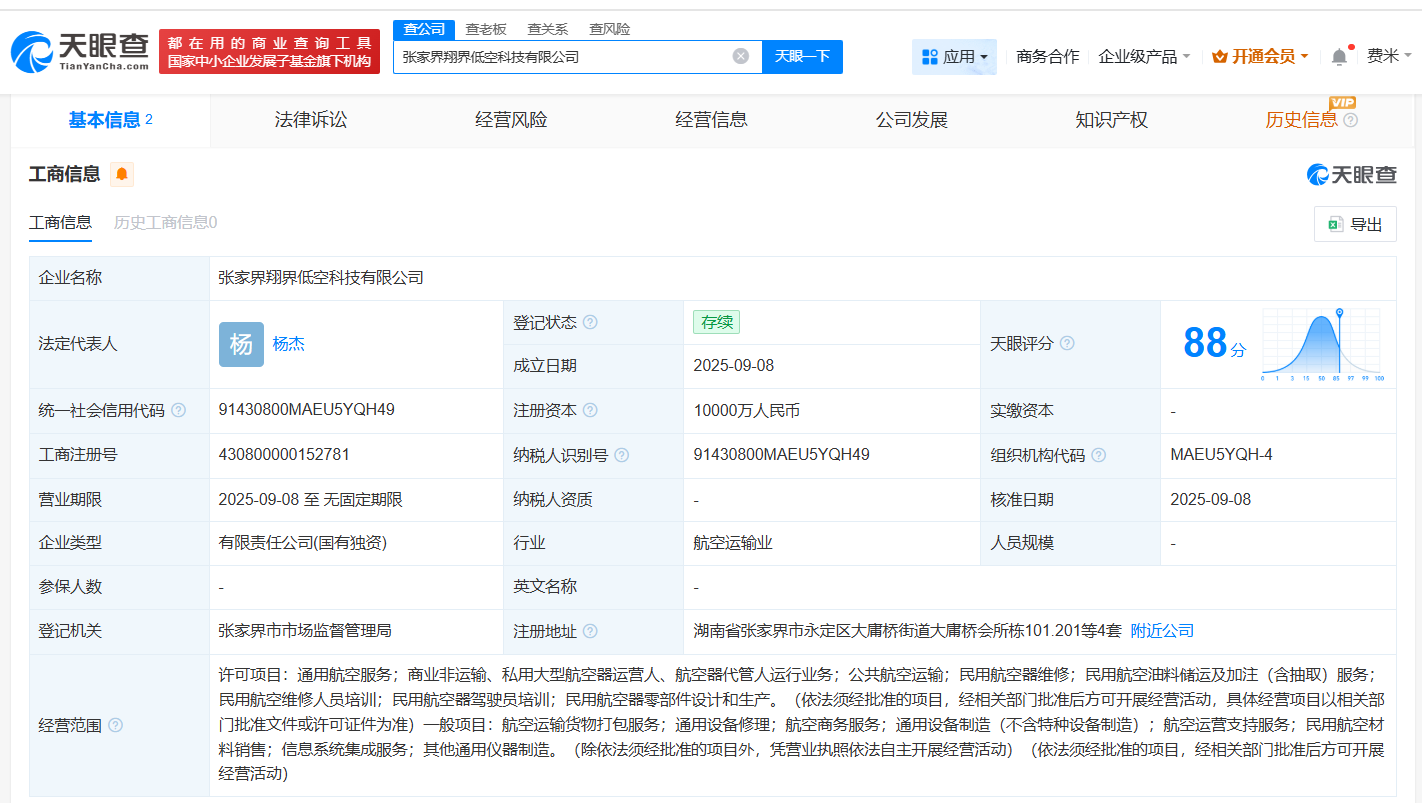Clear the search box with X icon
The image size is (1422, 803).
click(x=741, y=56)
